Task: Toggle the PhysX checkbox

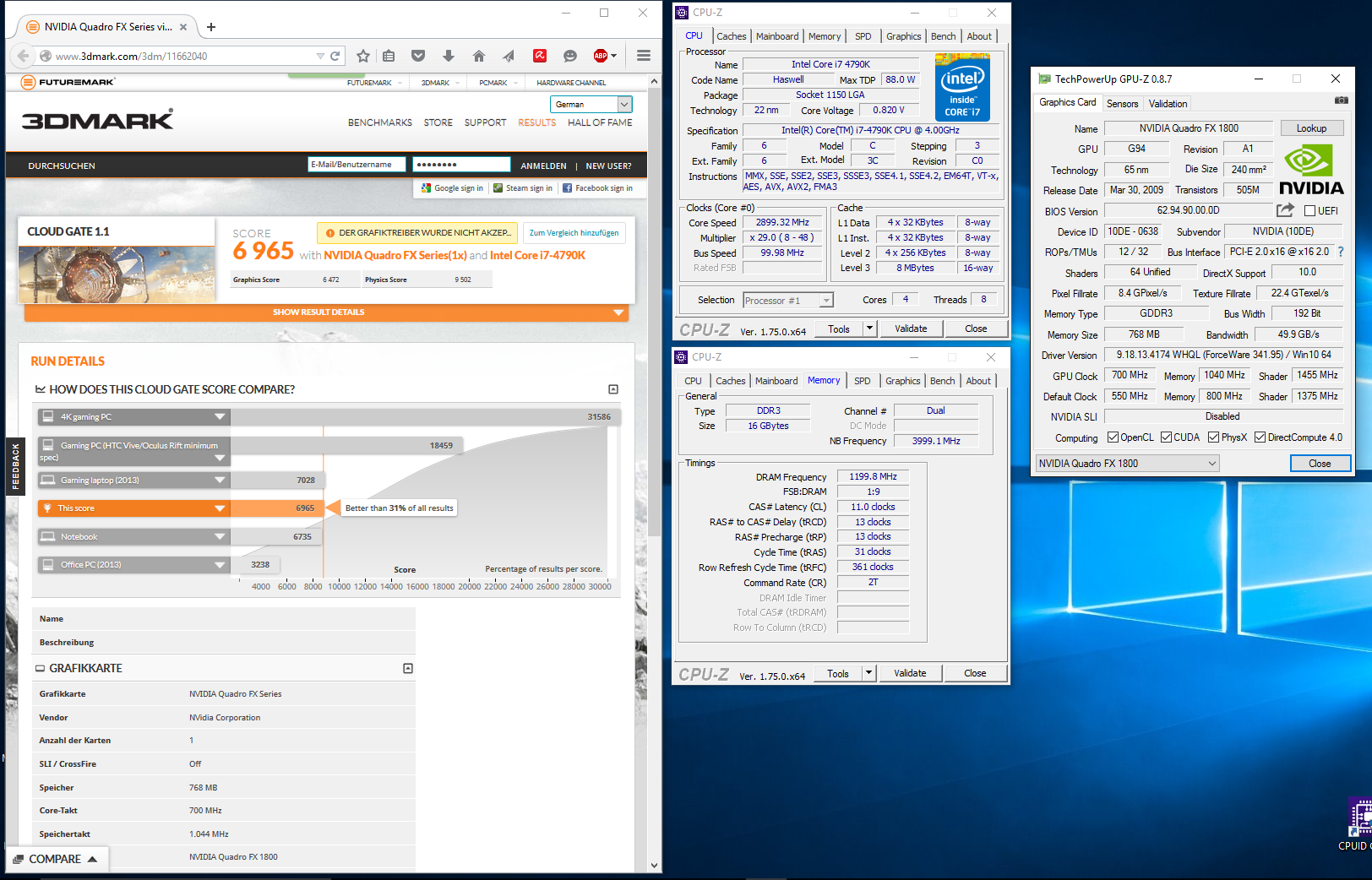Action: [x=1213, y=437]
